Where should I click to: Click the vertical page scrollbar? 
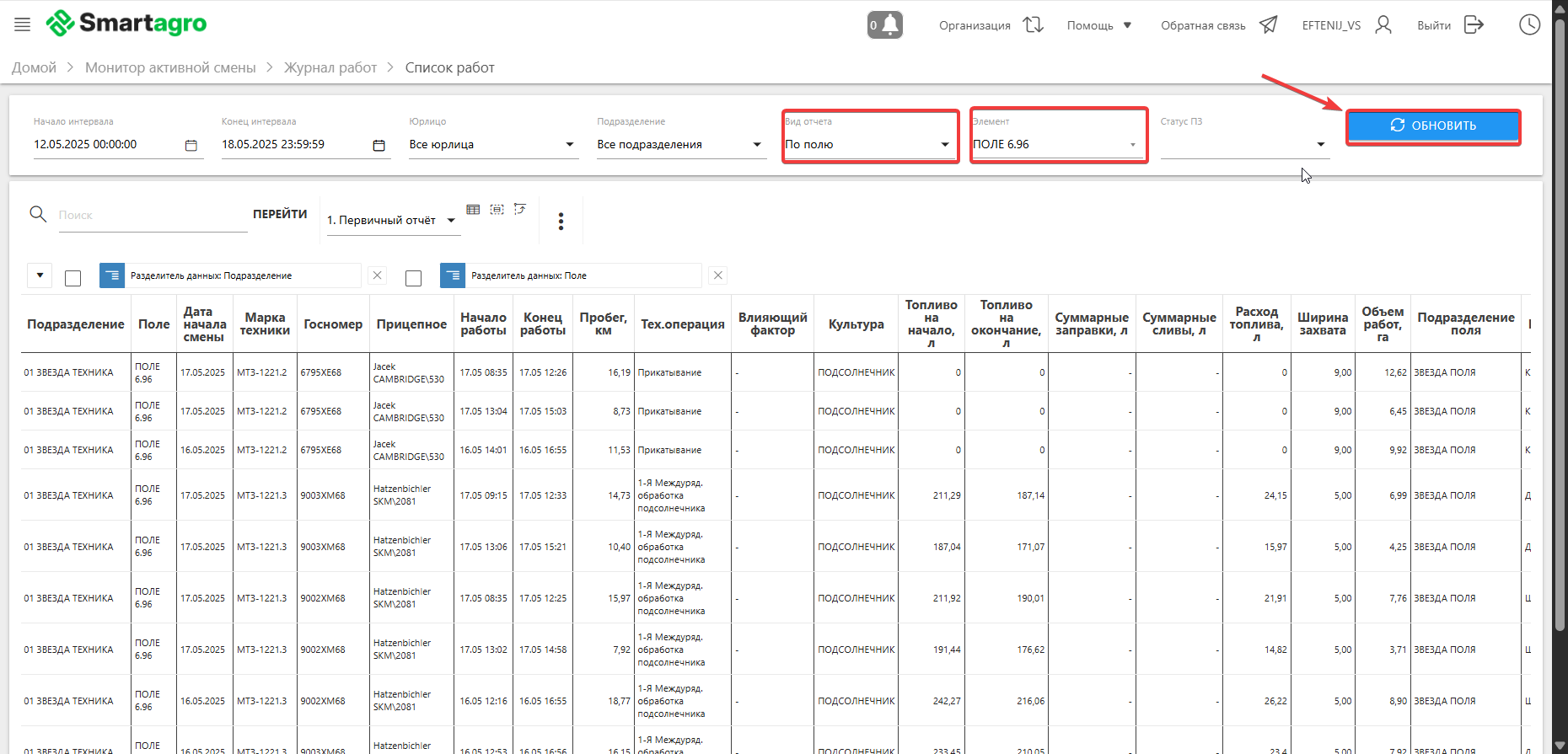[1560, 337]
